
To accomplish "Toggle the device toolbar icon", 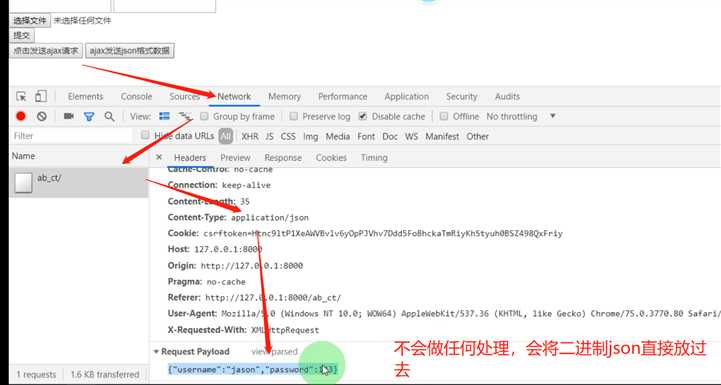I will (41, 97).
